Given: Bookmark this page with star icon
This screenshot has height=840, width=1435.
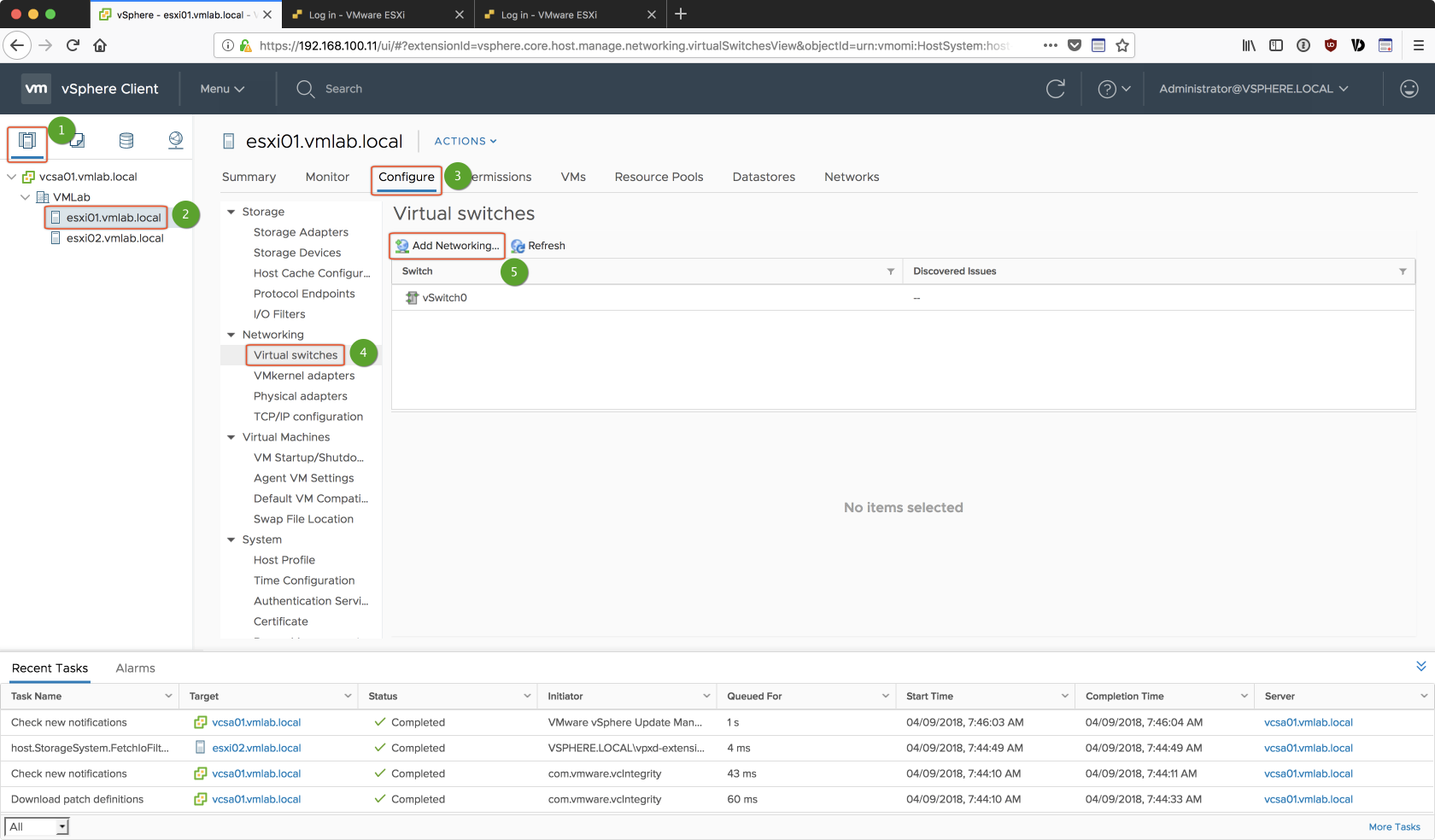Looking at the screenshot, I should point(1122,45).
